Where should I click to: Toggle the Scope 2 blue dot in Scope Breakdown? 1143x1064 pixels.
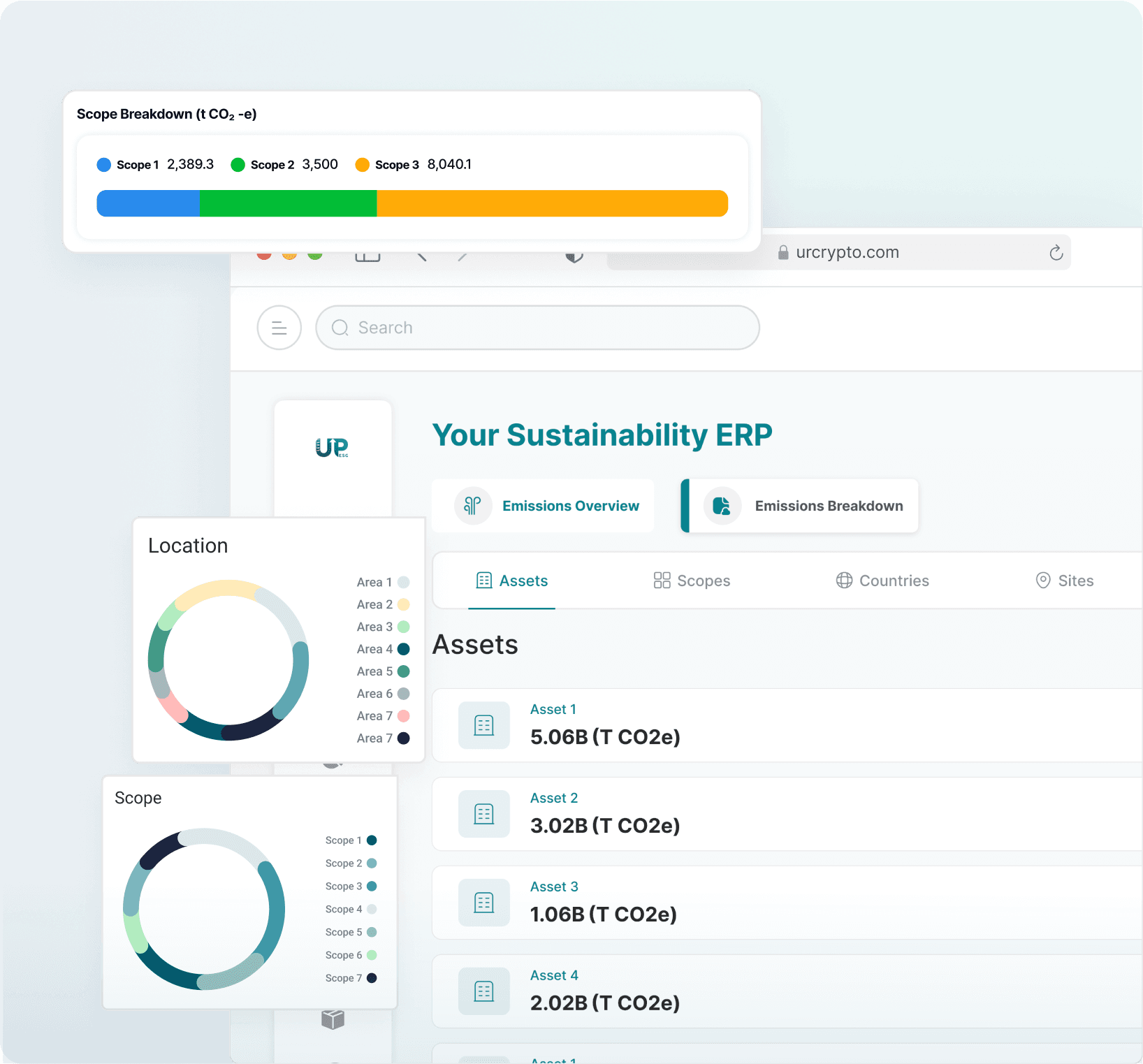238,164
